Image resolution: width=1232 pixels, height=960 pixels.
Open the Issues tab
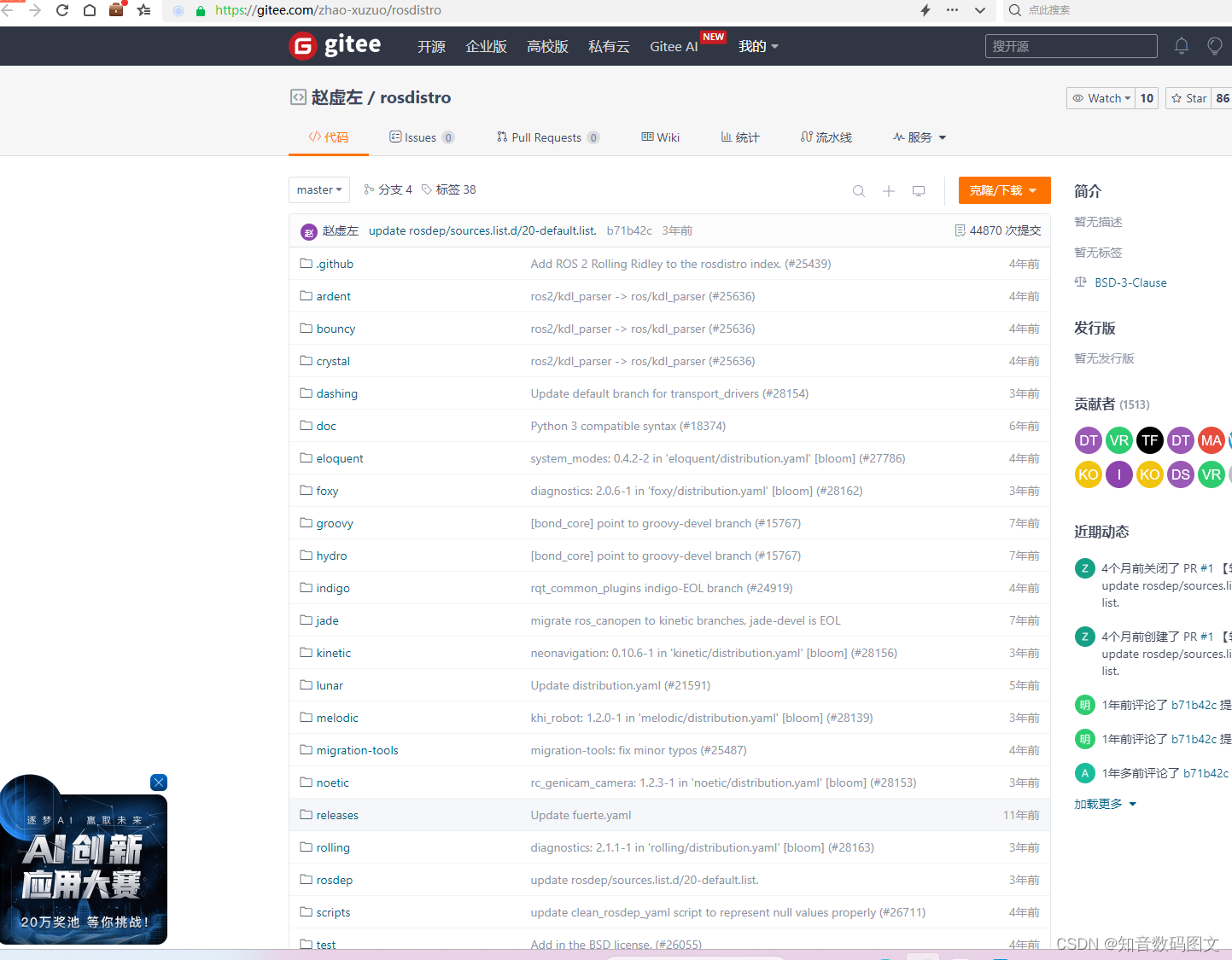pyautogui.click(x=422, y=137)
